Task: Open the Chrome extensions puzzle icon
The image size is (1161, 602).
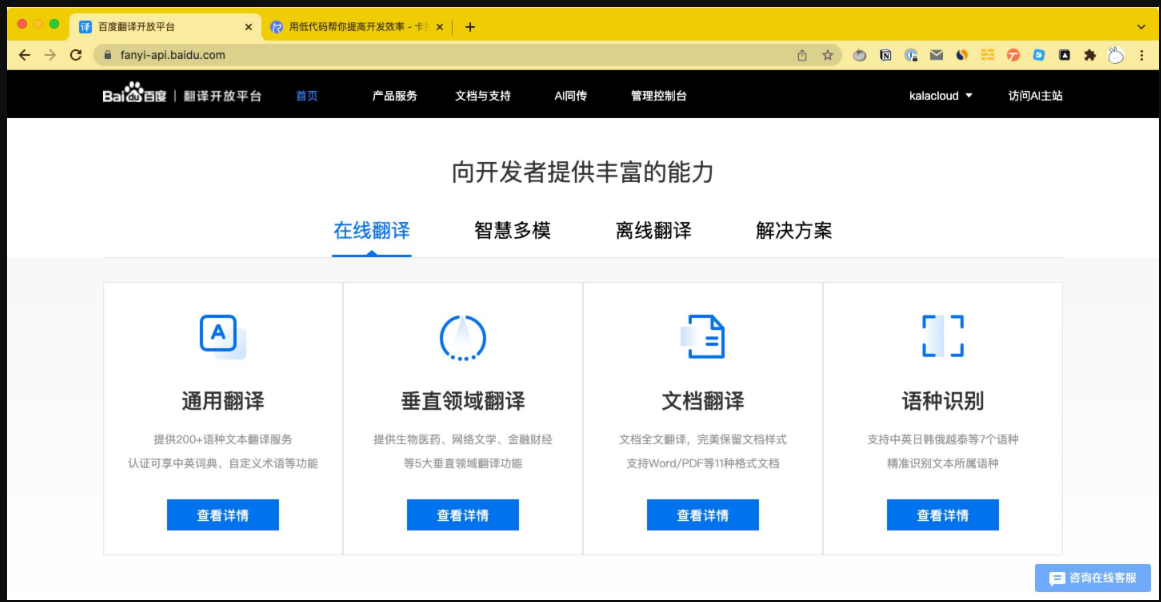Action: click(1090, 56)
